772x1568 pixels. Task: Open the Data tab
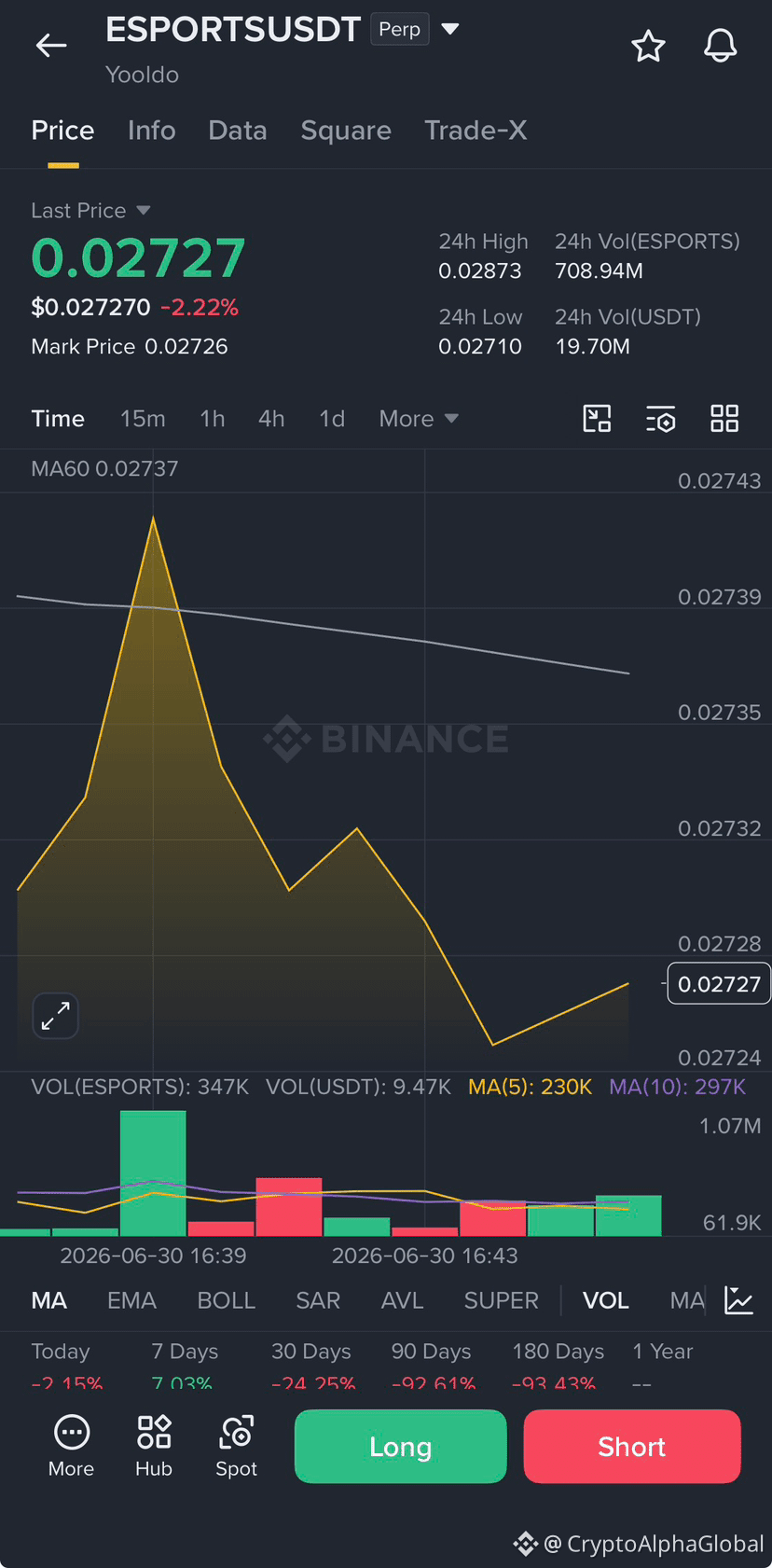238,131
